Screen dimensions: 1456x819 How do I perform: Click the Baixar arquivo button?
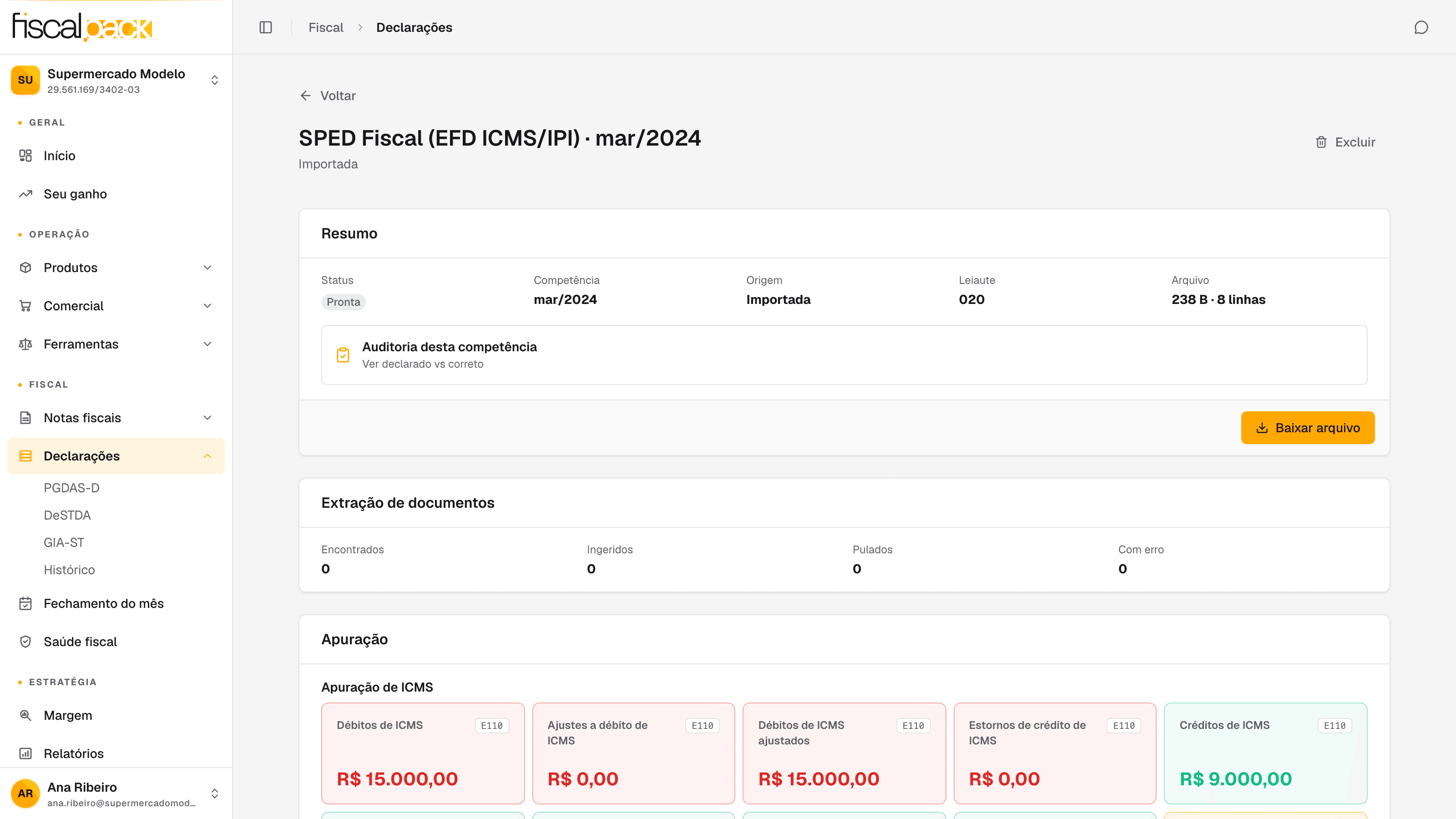point(1307,428)
